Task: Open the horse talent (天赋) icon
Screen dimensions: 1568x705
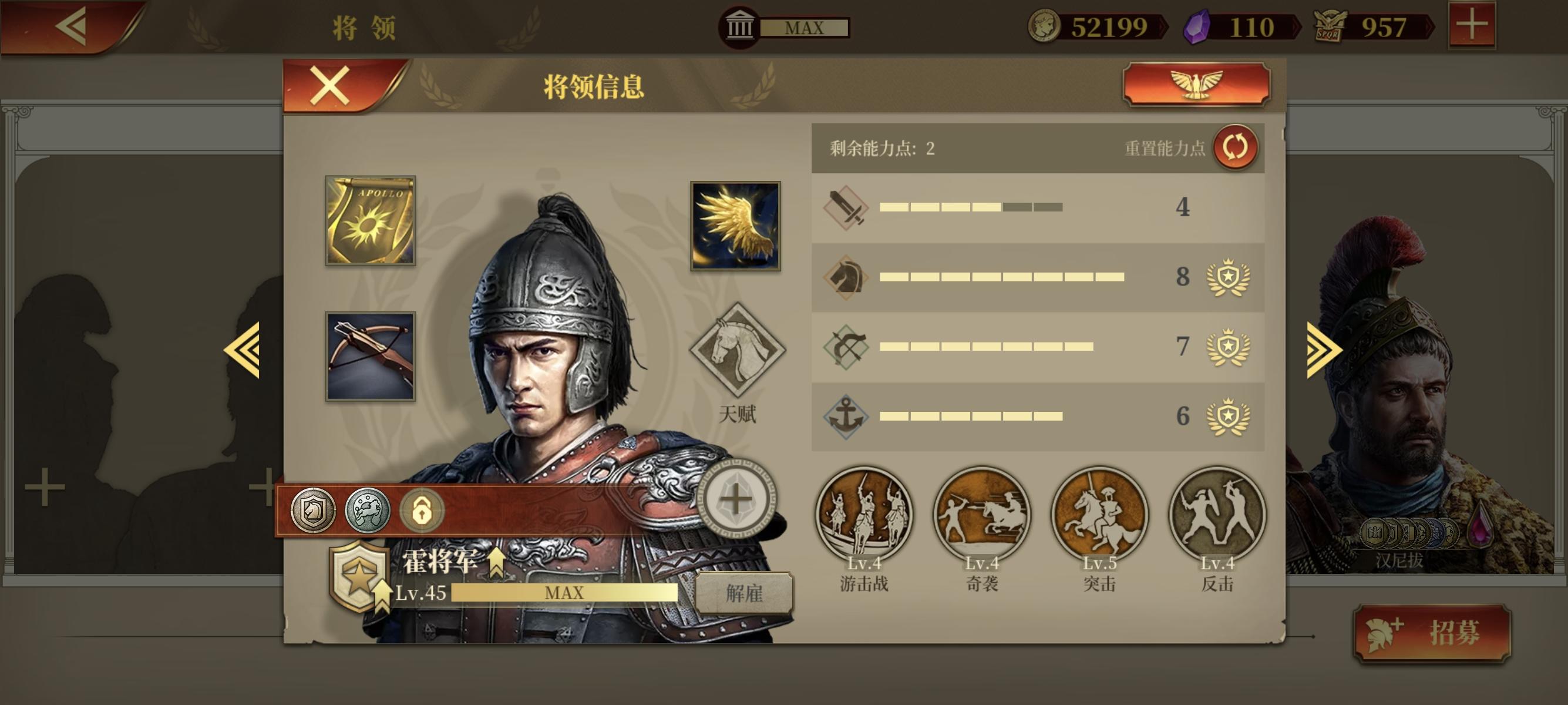Action: [737, 350]
